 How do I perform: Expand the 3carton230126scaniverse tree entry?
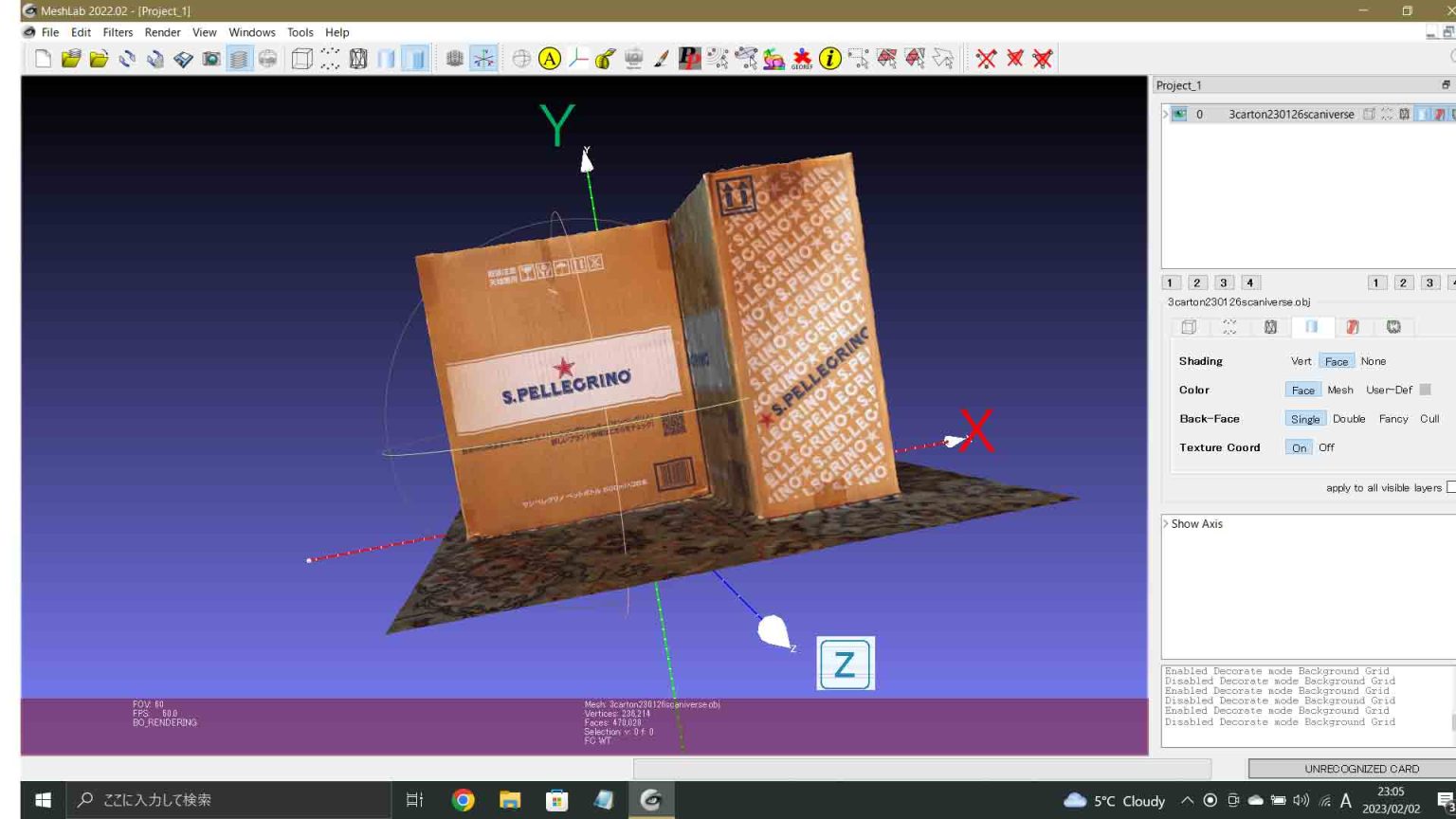(x=1164, y=113)
